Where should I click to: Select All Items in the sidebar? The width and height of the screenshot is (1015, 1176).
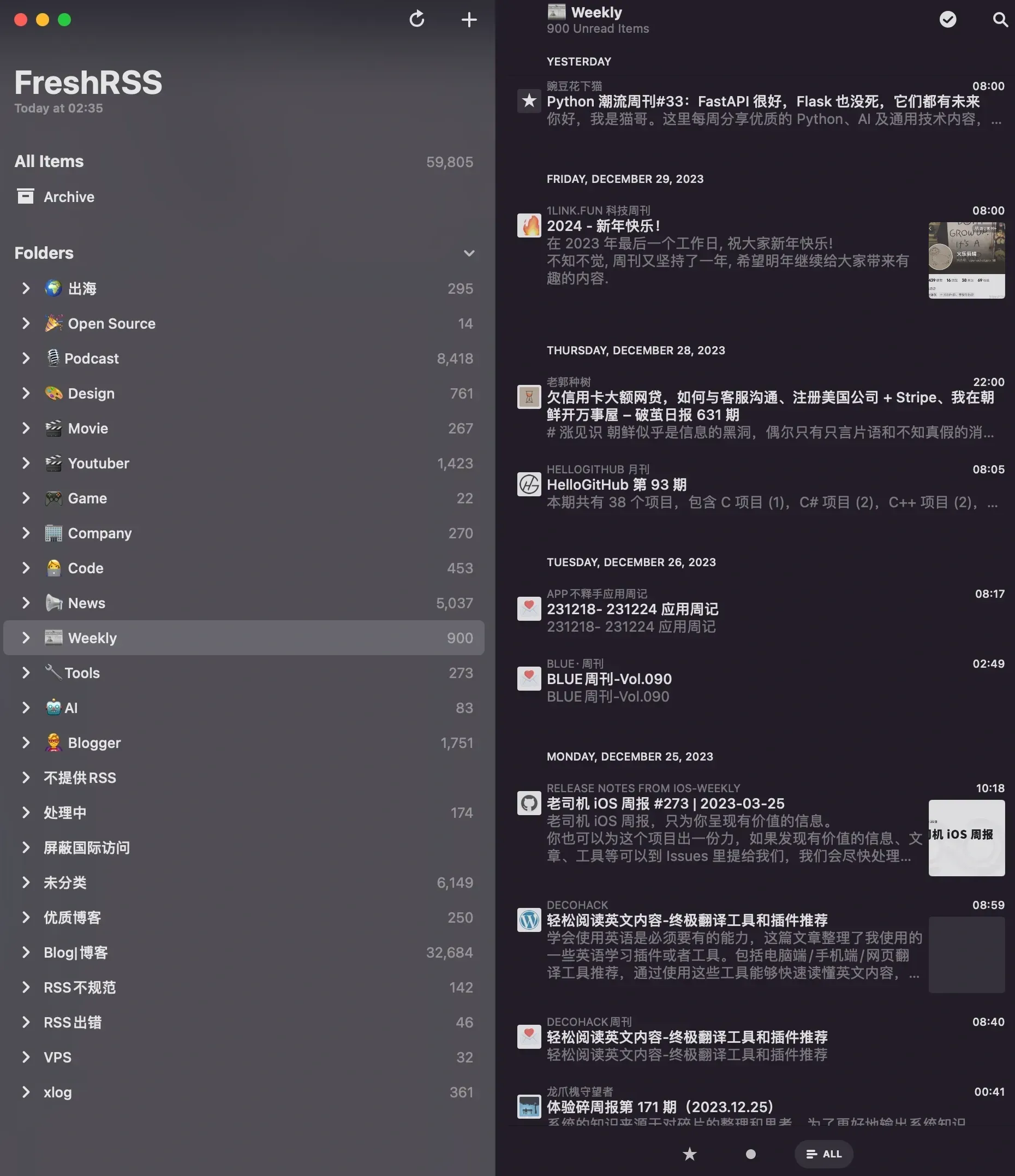(x=243, y=162)
